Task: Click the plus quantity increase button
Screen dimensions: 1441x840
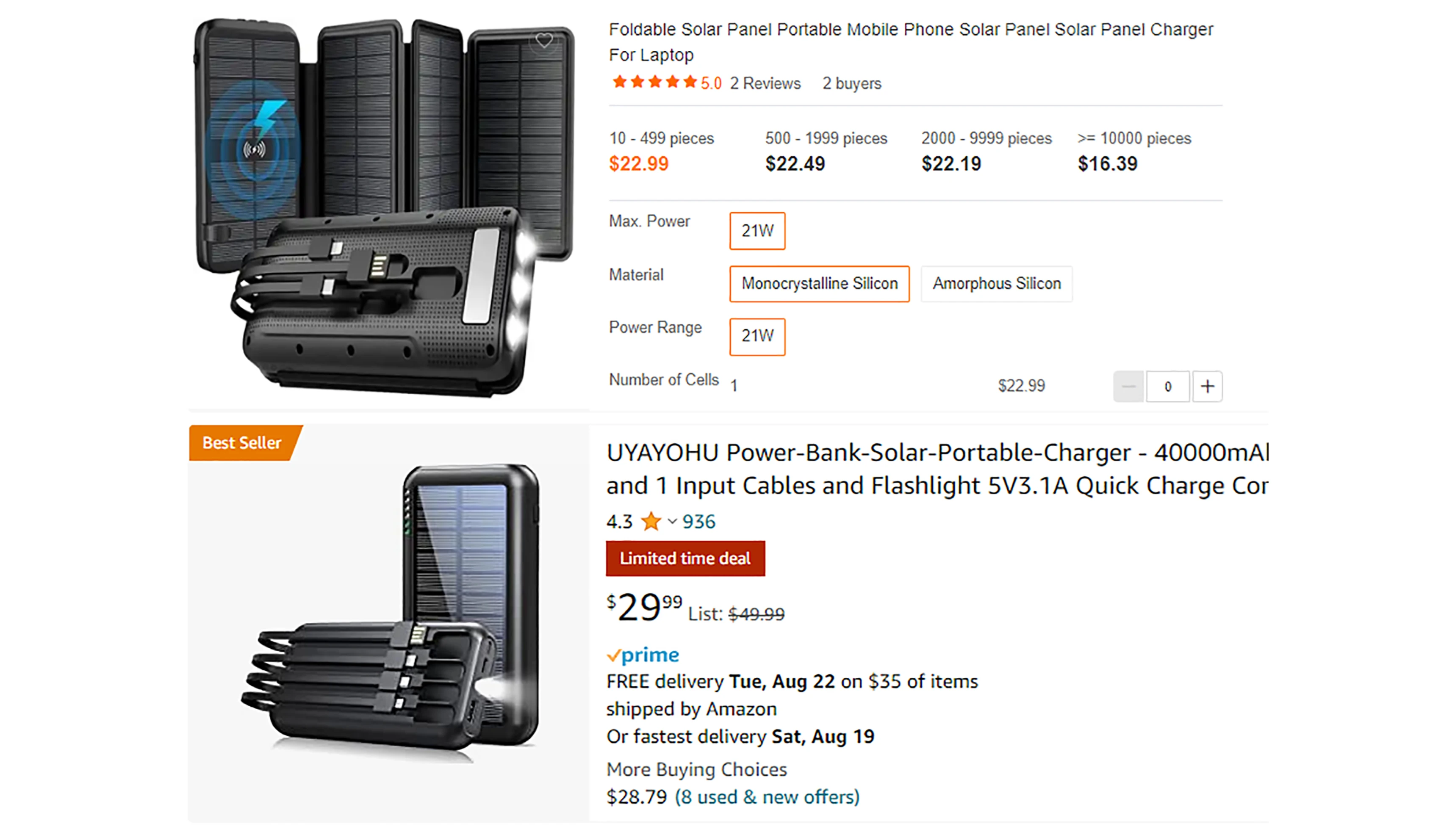Action: coord(1207,386)
